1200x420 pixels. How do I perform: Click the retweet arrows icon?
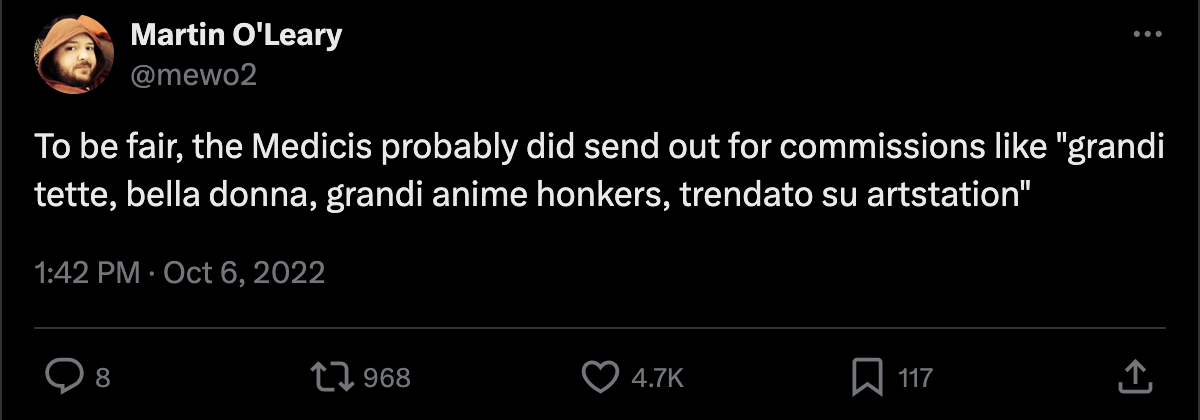[334, 377]
